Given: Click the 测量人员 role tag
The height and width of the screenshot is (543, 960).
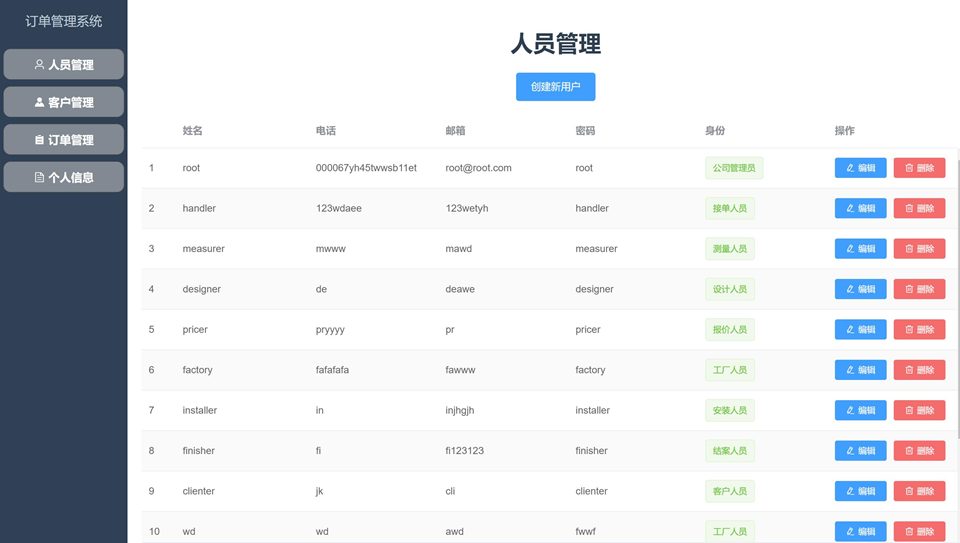Looking at the screenshot, I should (729, 249).
